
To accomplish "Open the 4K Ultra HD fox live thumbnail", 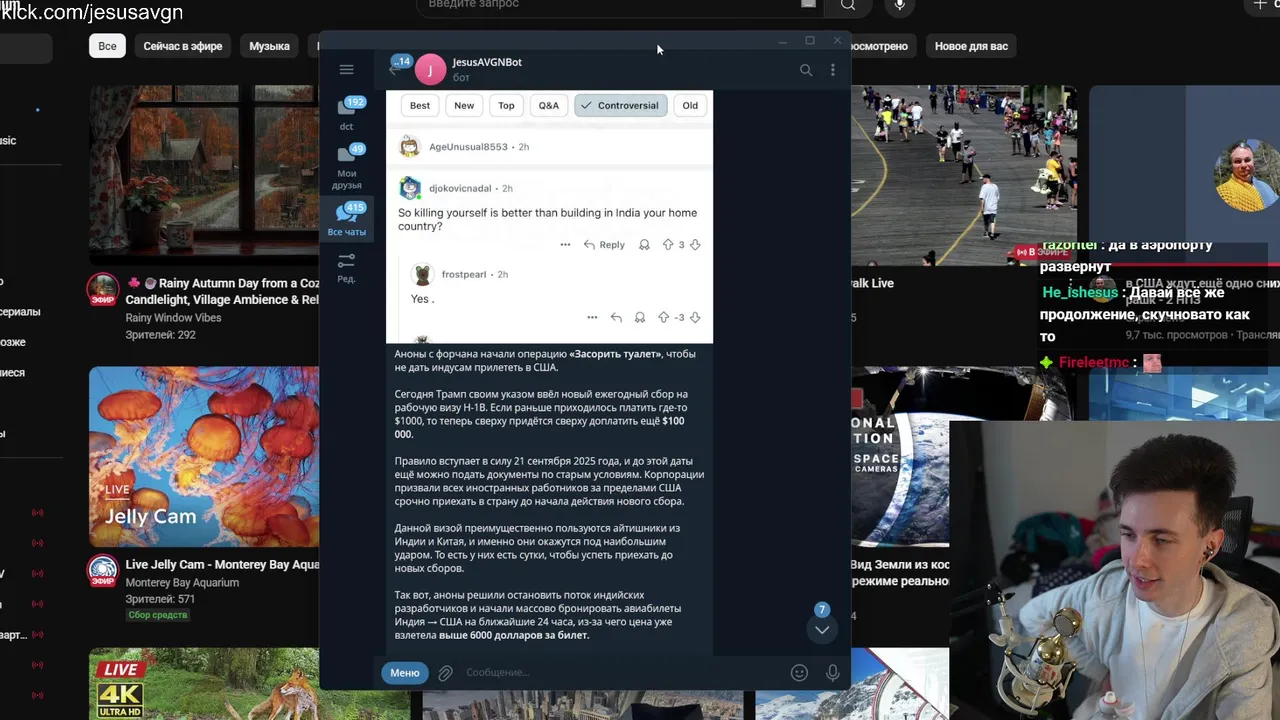I will point(204,684).
